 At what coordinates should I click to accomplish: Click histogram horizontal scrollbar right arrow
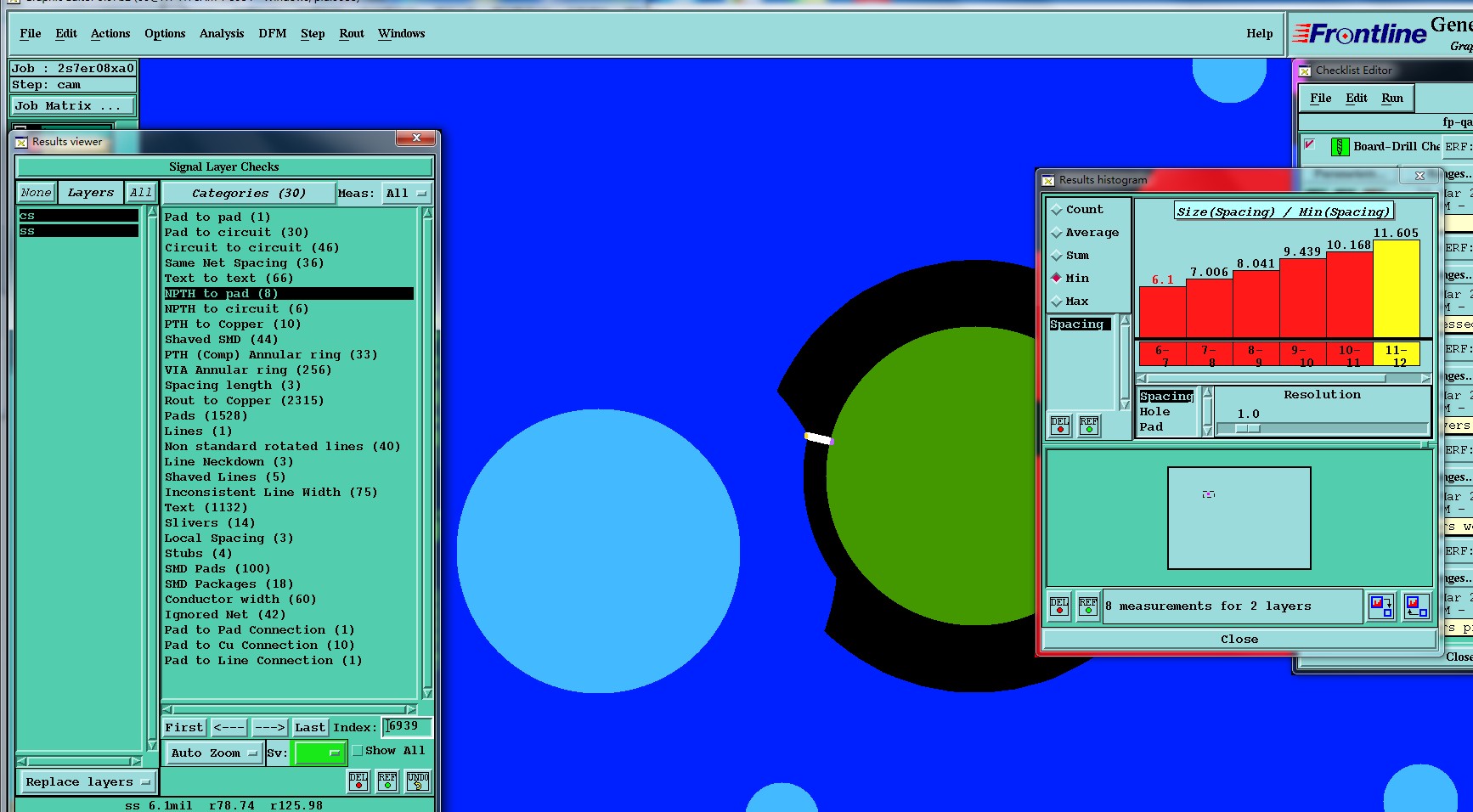1426,379
